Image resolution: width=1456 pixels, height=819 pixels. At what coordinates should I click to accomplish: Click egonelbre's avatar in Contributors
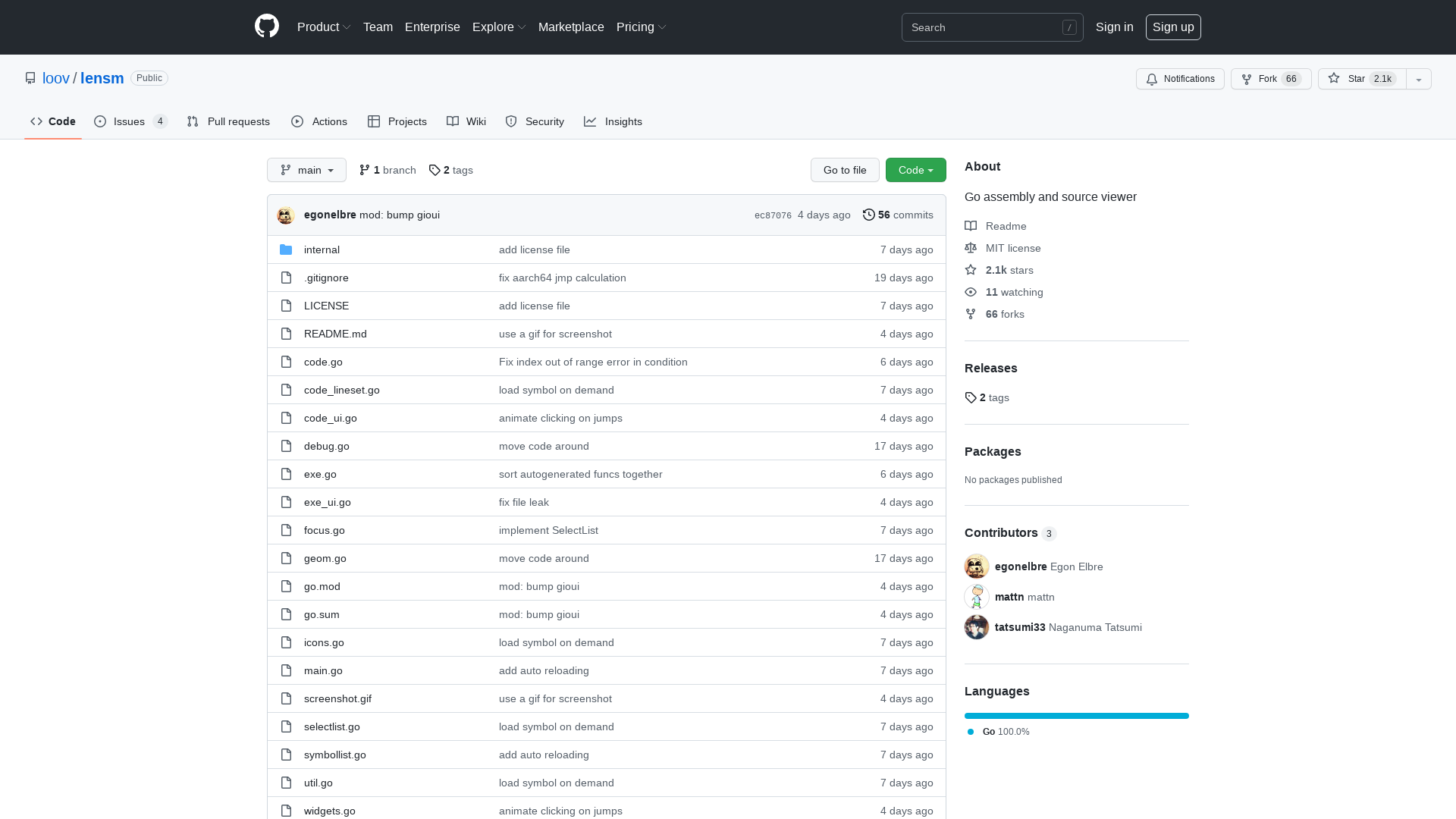click(x=976, y=566)
